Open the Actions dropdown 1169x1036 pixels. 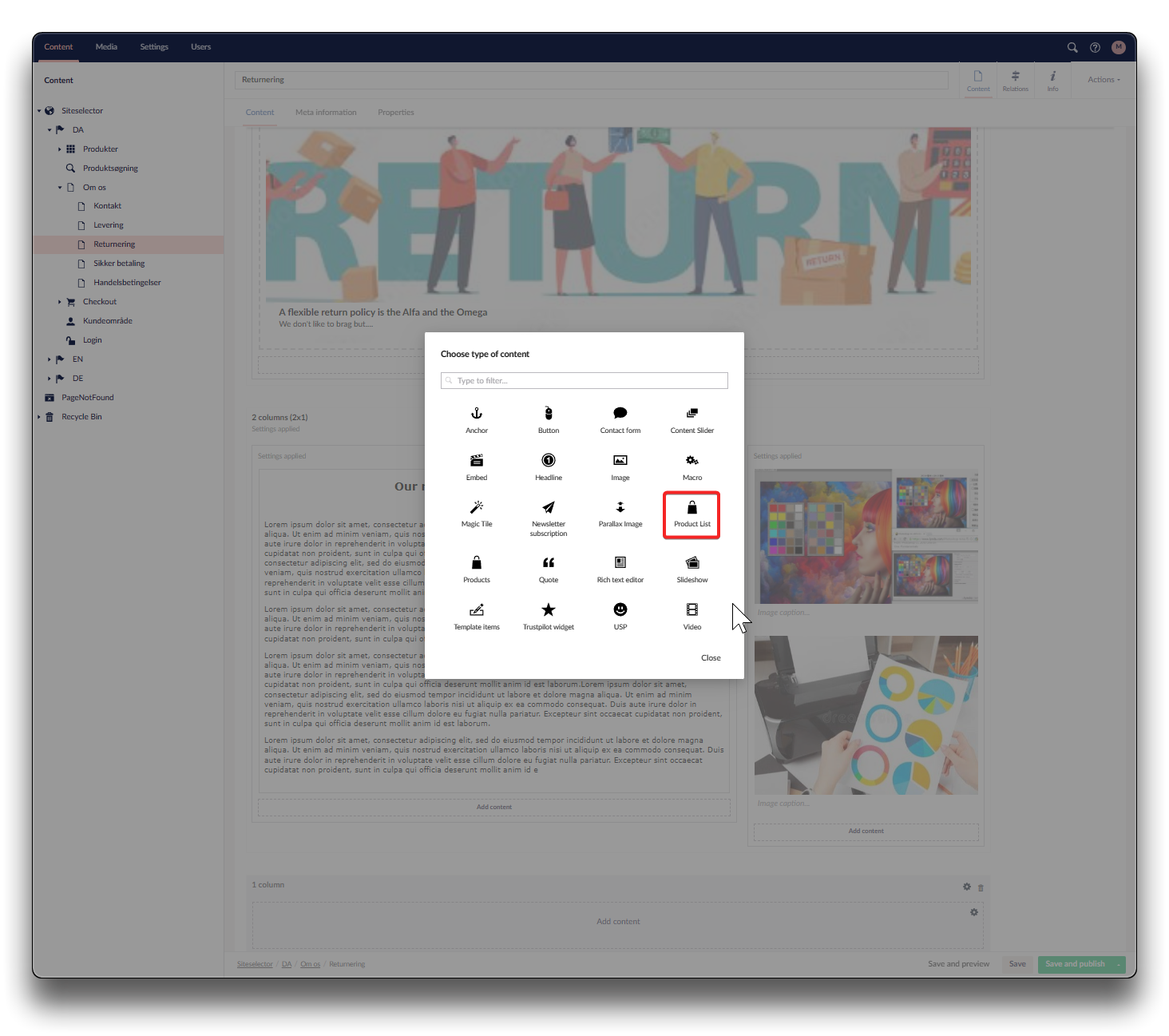pos(1104,80)
